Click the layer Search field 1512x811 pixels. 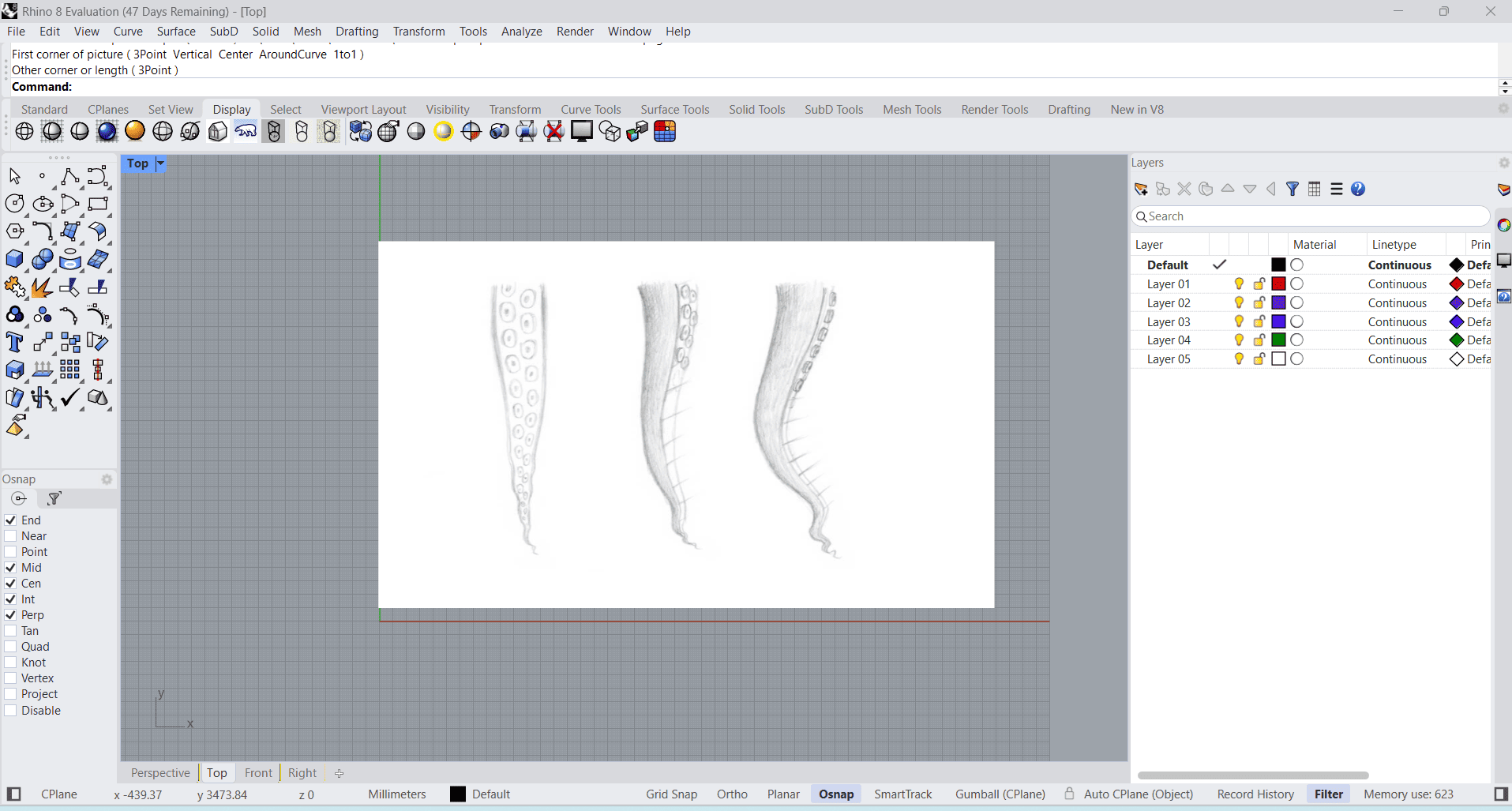point(1311,216)
